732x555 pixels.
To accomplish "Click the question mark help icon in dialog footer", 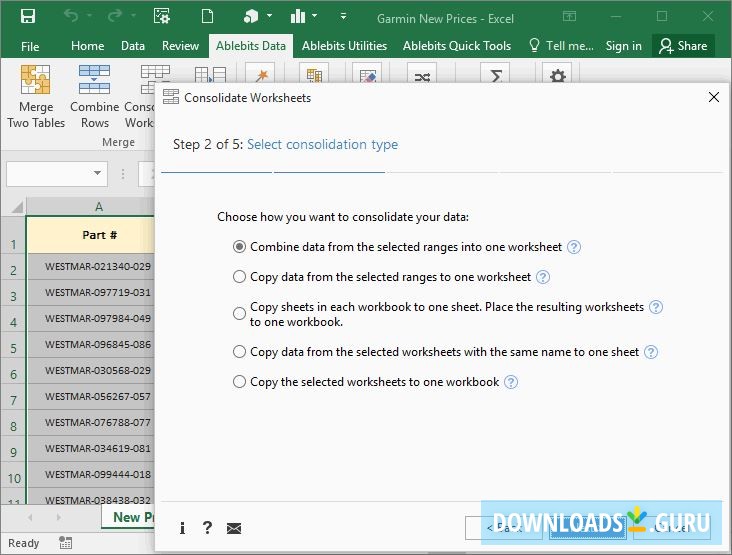I will point(207,527).
